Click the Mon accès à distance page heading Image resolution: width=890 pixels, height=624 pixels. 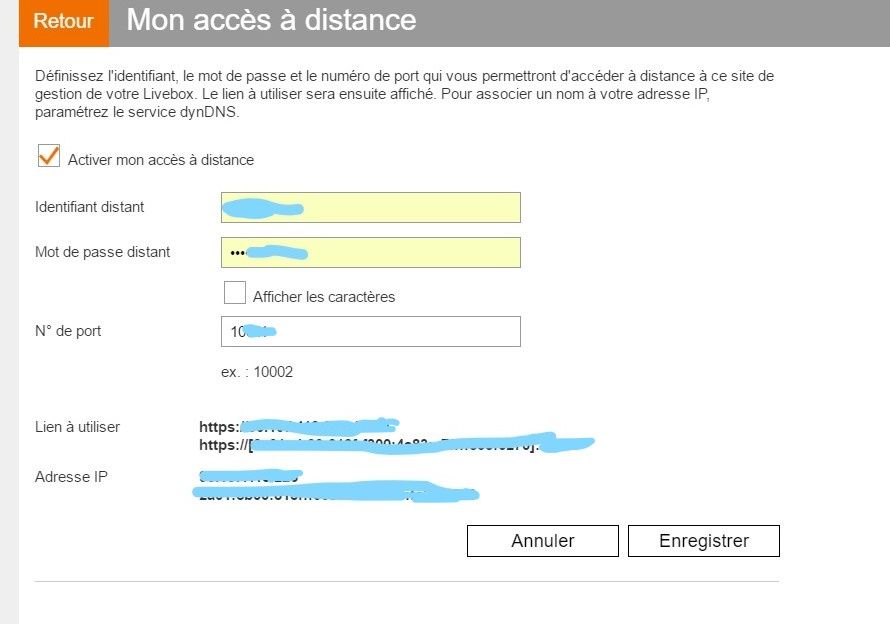[271, 21]
